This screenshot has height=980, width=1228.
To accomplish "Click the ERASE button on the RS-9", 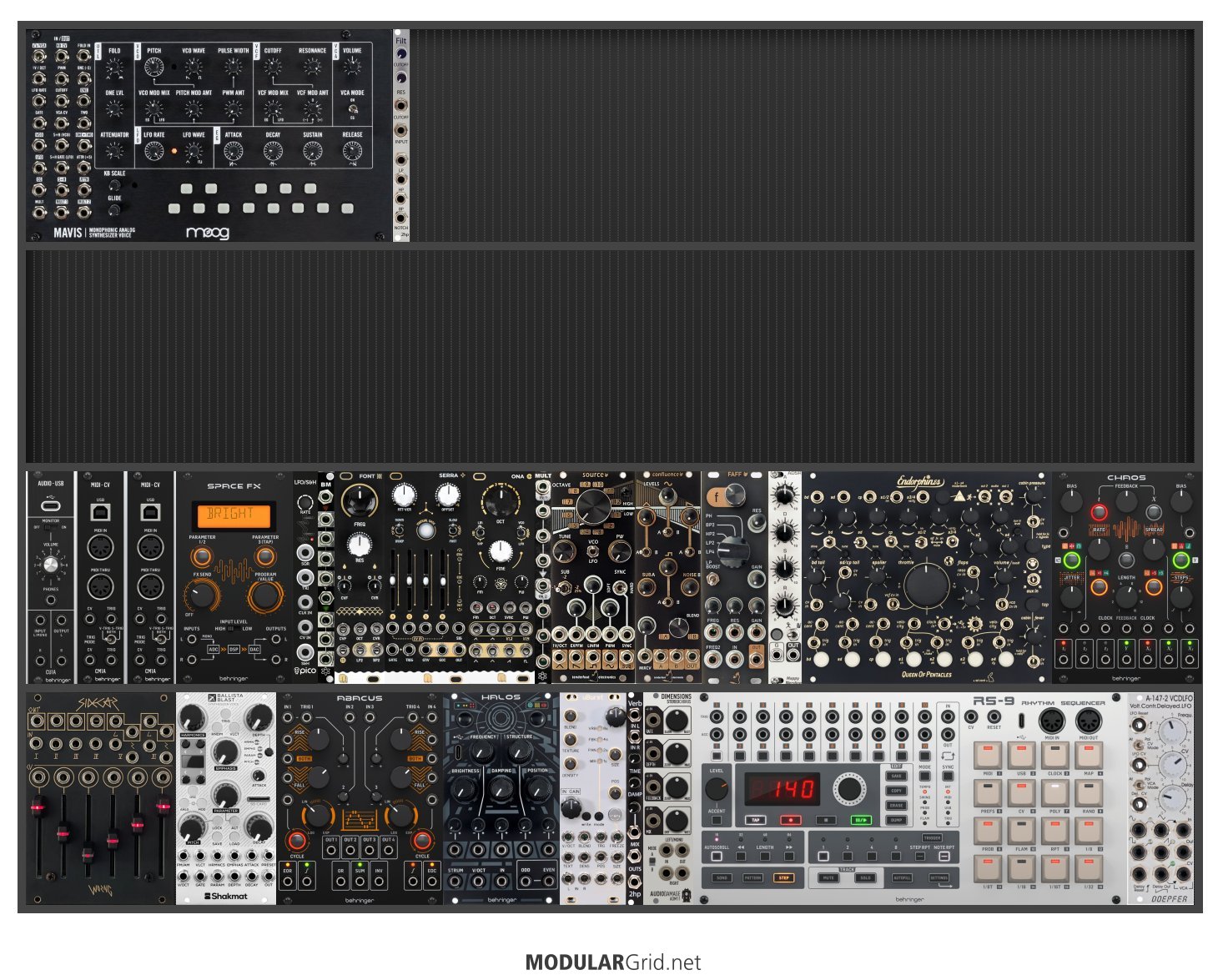I will tap(897, 806).
